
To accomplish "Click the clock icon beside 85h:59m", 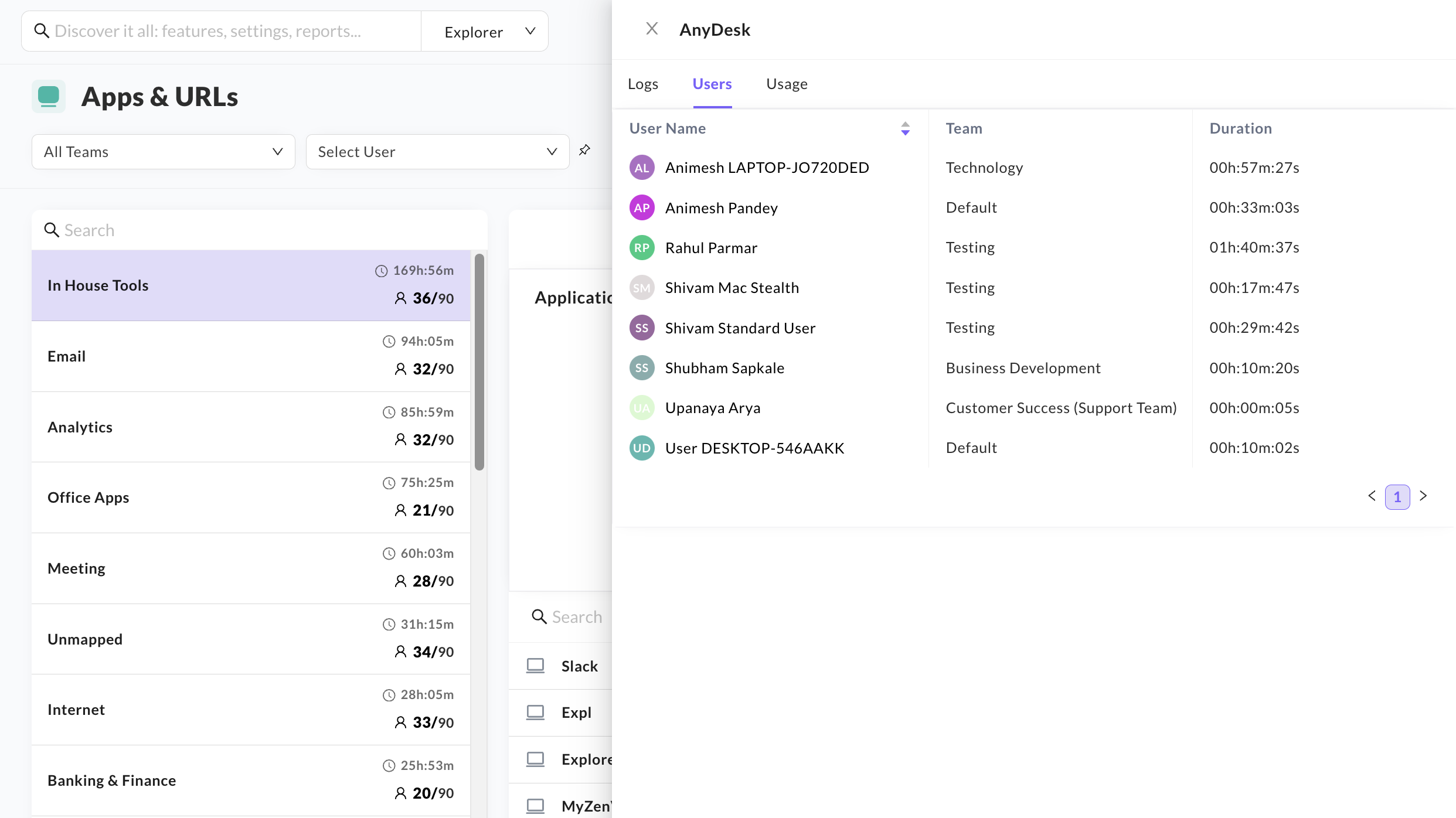I will pyautogui.click(x=389, y=413).
